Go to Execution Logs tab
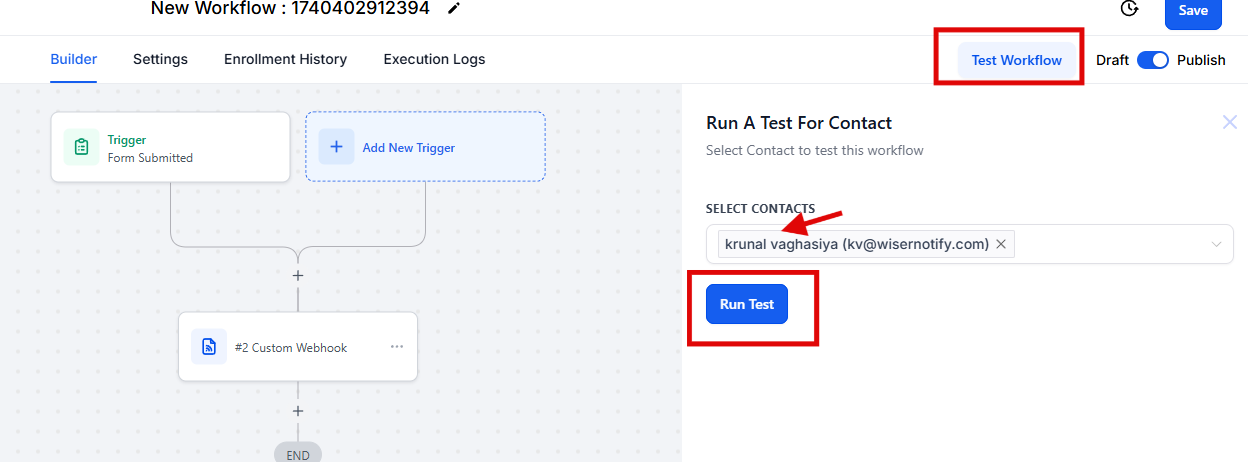Image resolution: width=1248 pixels, height=462 pixels. pos(434,59)
